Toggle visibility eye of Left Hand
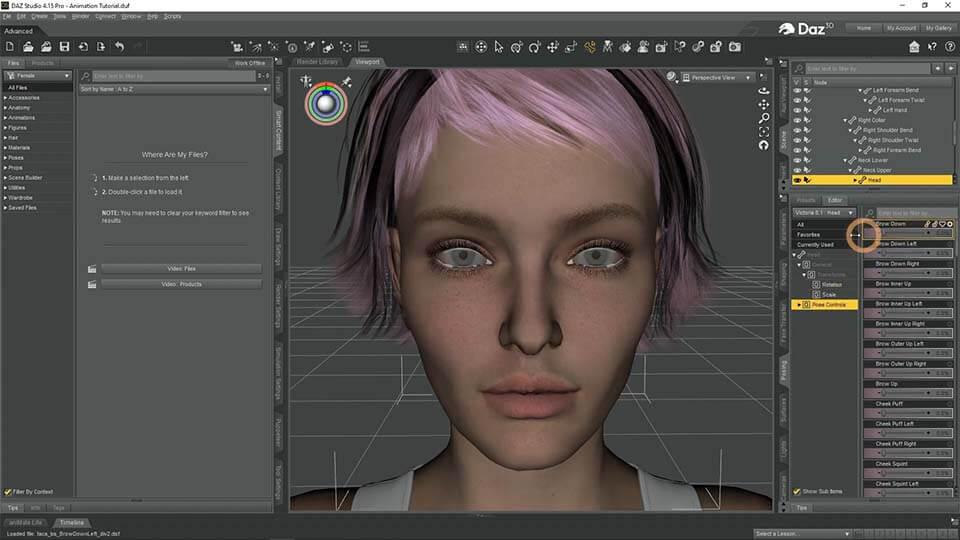Viewport: 960px width, 540px height. [797, 110]
